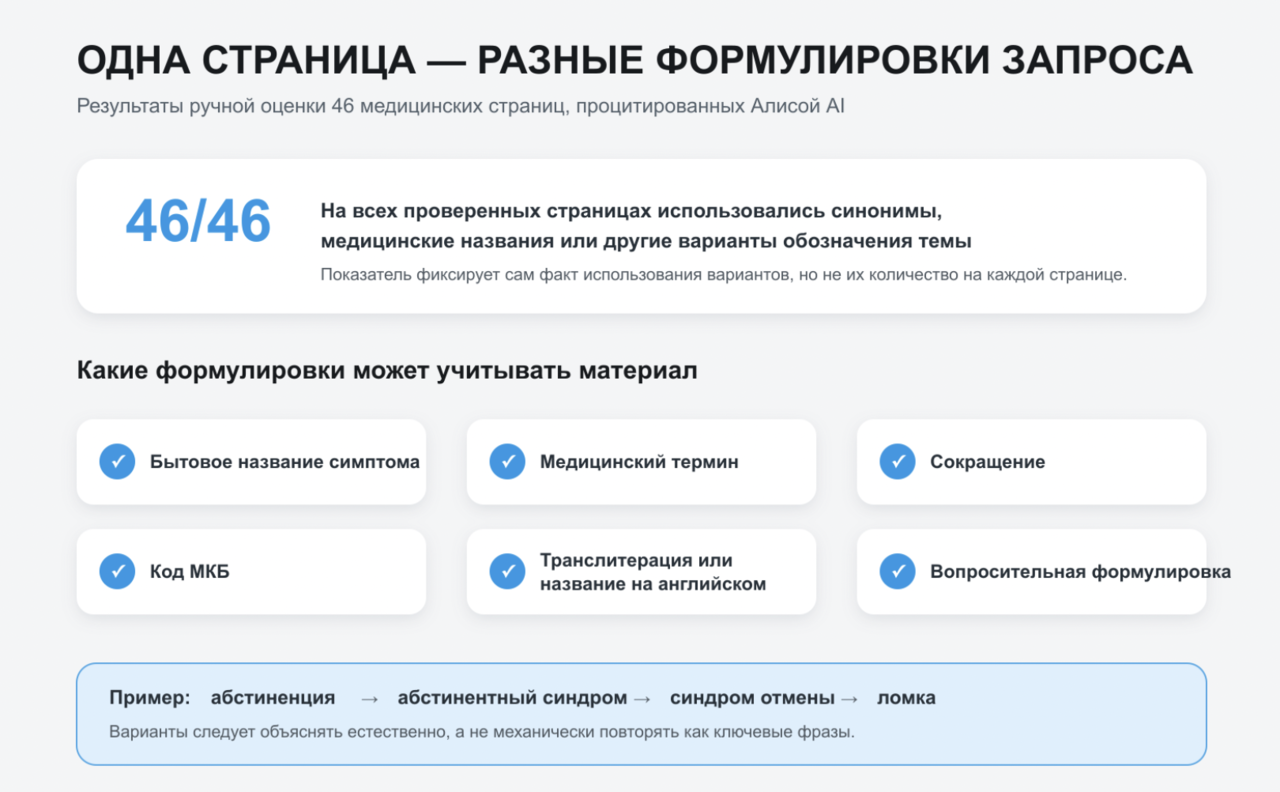Select the Бытовое название симптома card
Image resolution: width=1280 pixels, height=792 pixels.
pyautogui.click(x=251, y=462)
